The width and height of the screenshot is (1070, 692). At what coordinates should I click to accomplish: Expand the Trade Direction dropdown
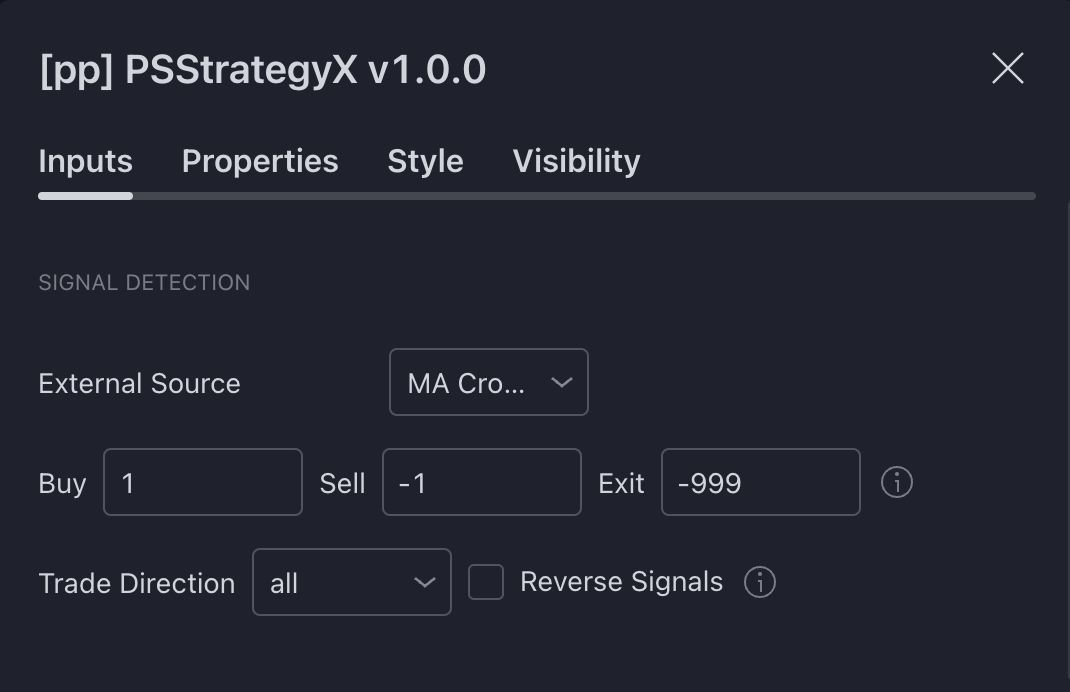coord(351,582)
